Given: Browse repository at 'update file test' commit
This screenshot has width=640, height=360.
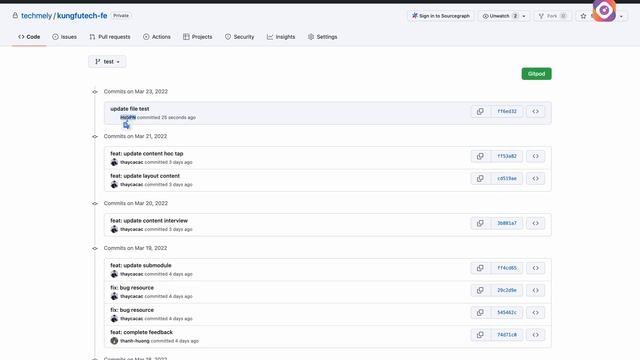Looking at the screenshot, I should [536, 111].
